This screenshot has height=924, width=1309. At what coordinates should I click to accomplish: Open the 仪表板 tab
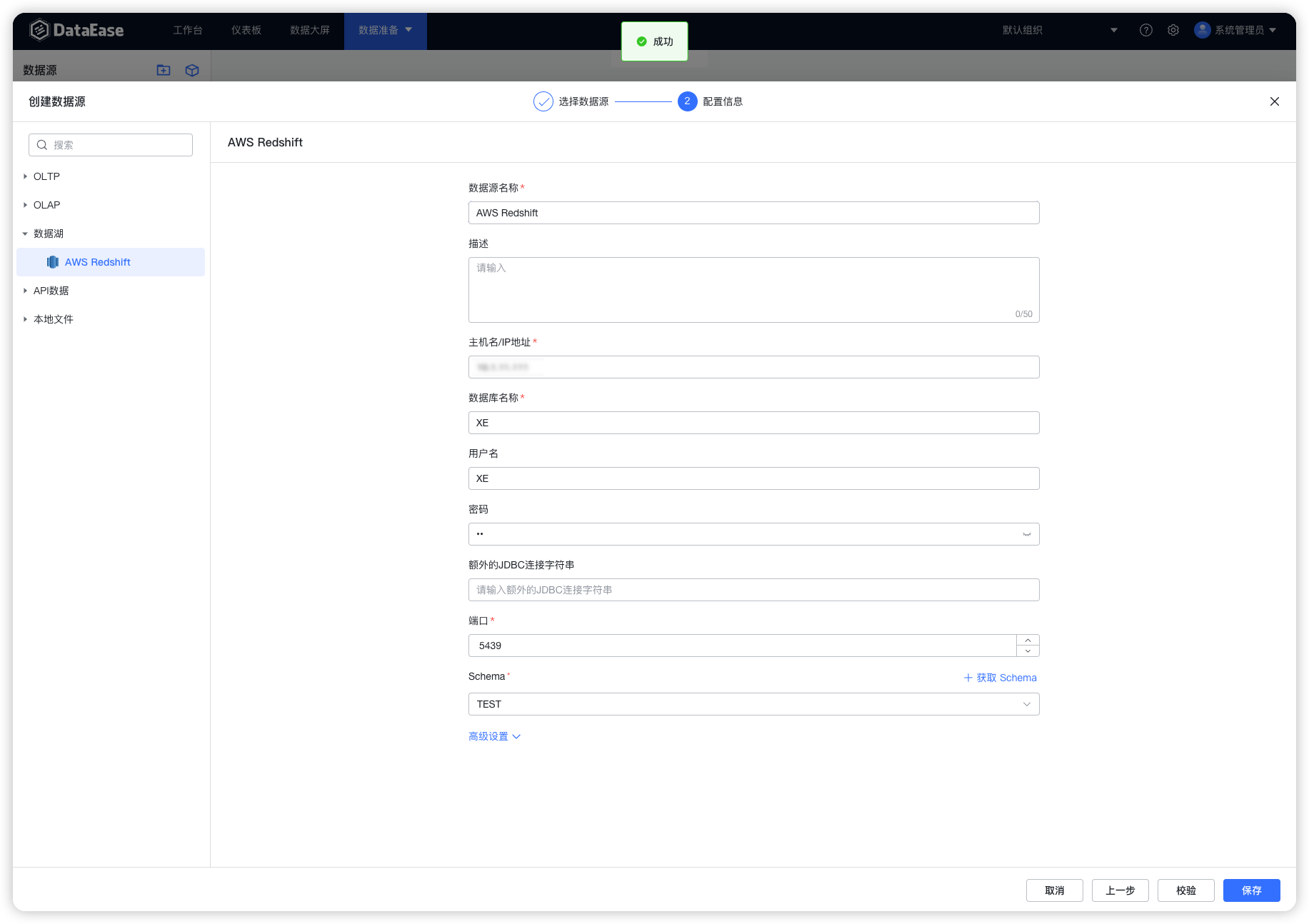click(246, 30)
